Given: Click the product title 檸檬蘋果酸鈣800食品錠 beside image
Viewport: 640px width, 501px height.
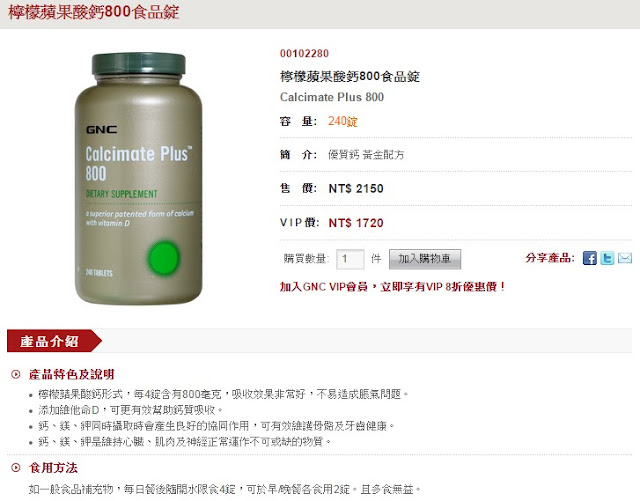Looking at the screenshot, I should [x=350, y=76].
